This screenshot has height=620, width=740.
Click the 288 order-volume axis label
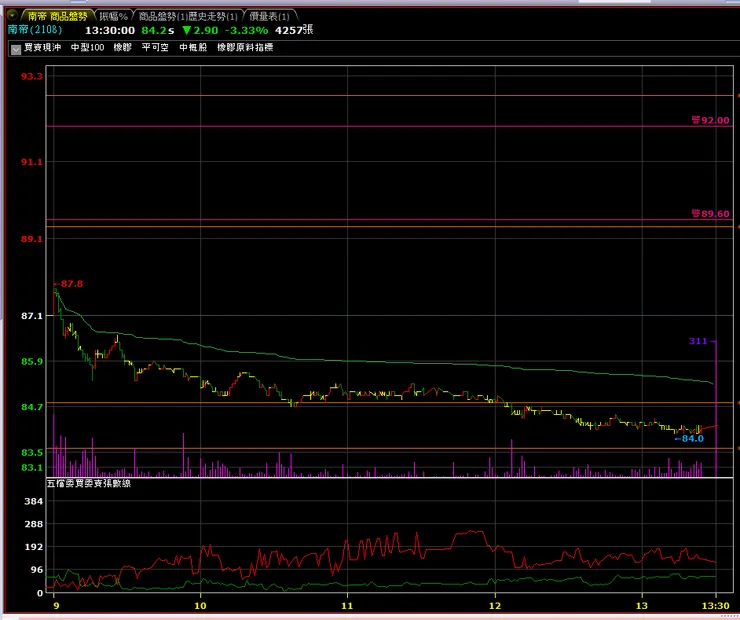pyautogui.click(x=34, y=524)
